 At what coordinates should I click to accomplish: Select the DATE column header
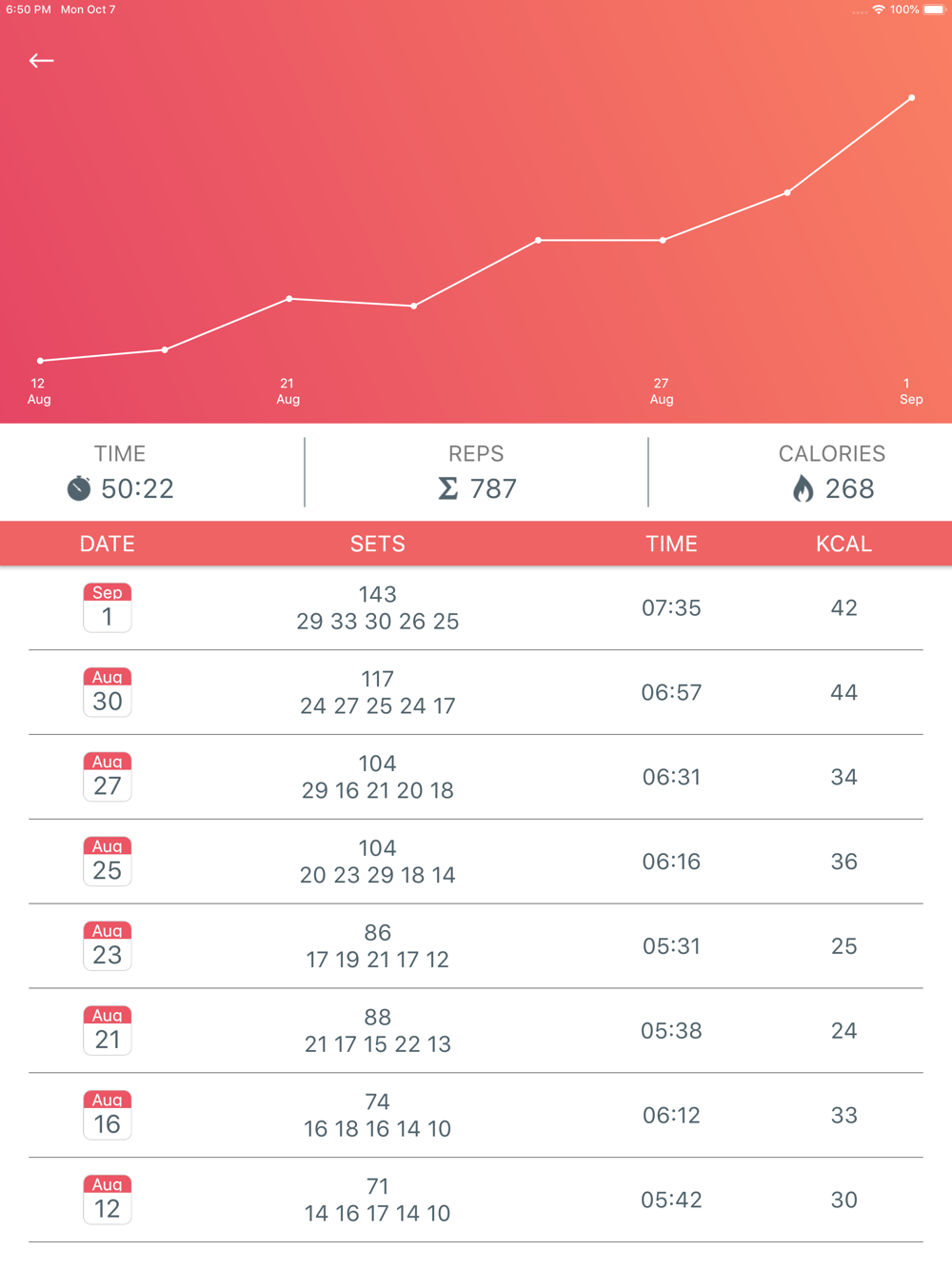coord(108,544)
